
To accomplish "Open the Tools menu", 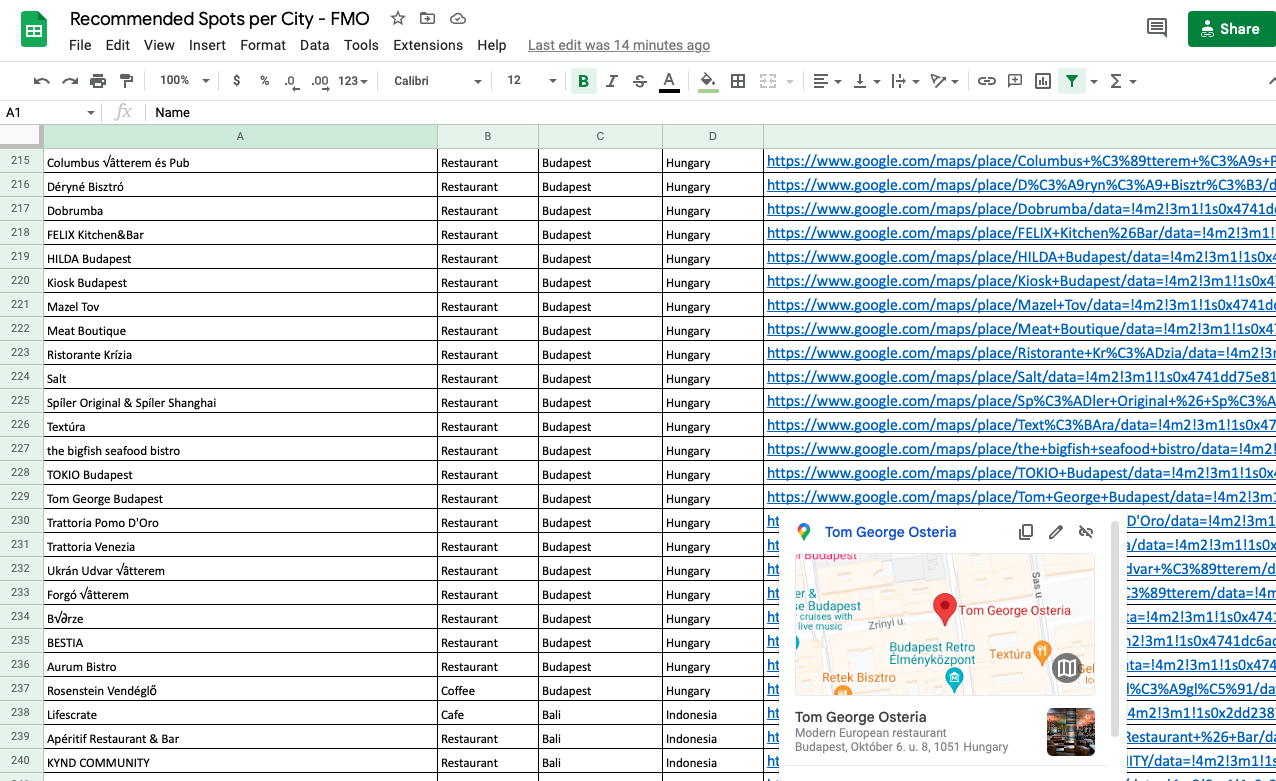I will 361,45.
